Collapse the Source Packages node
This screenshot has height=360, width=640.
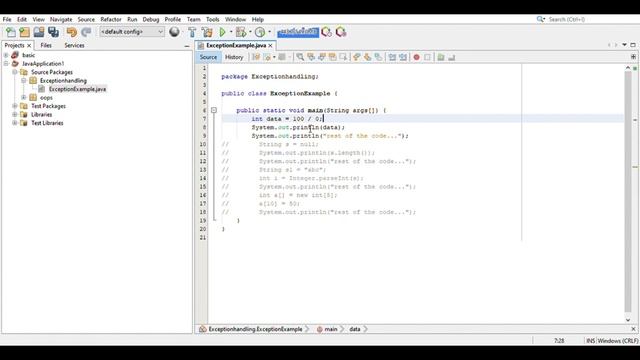click(x=15, y=72)
